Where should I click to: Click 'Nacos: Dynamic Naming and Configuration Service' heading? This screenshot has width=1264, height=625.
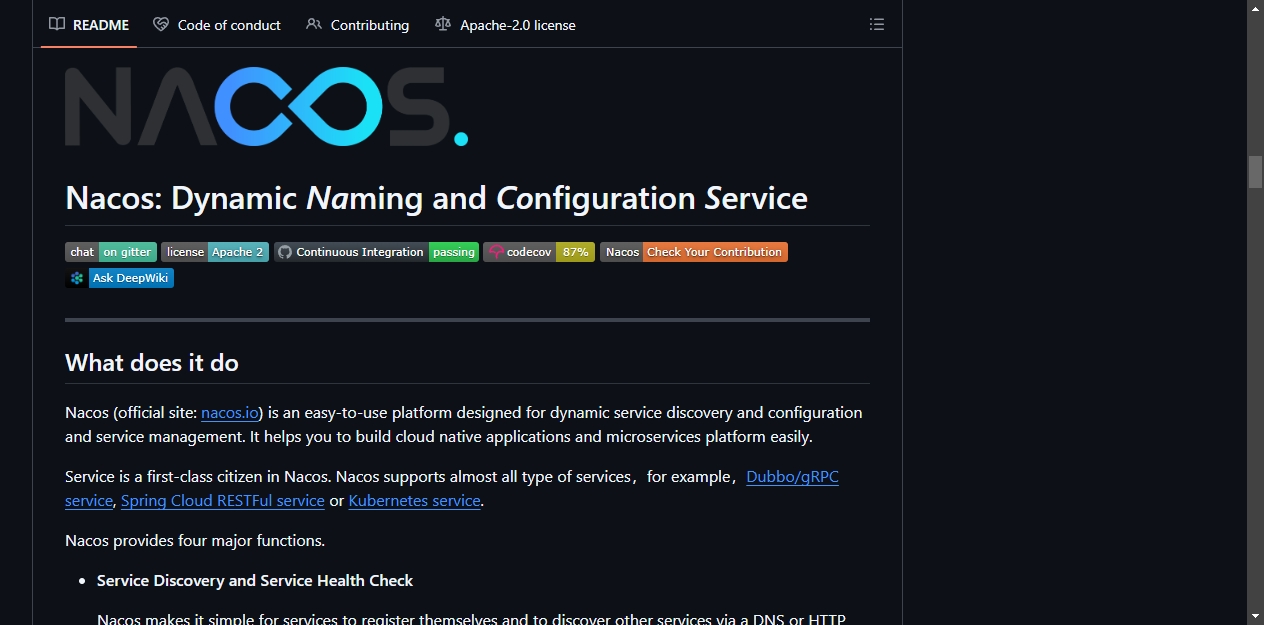pos(436,198)
